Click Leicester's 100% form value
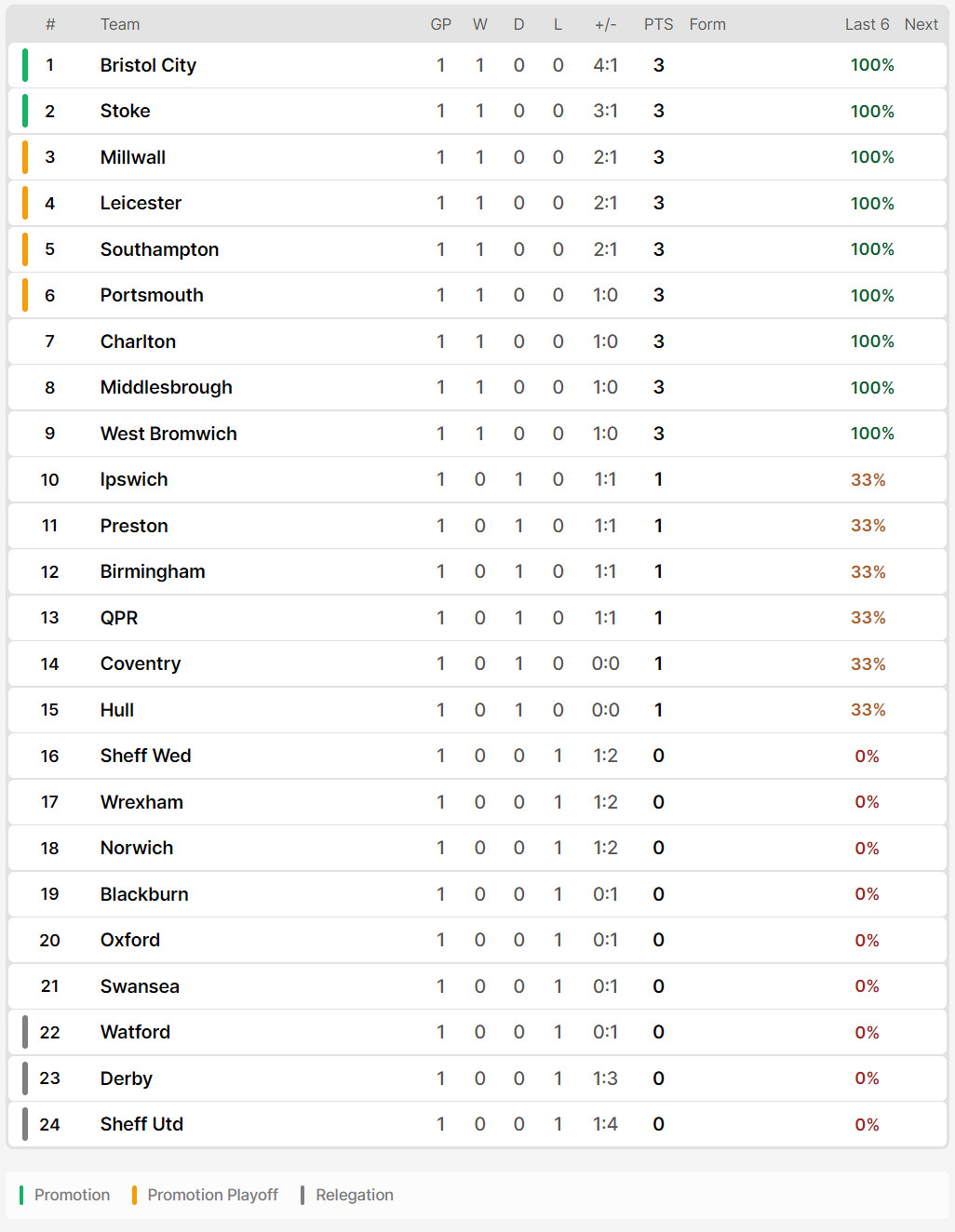This screenshot has width=955, height=1232. [x=872, y=203]
